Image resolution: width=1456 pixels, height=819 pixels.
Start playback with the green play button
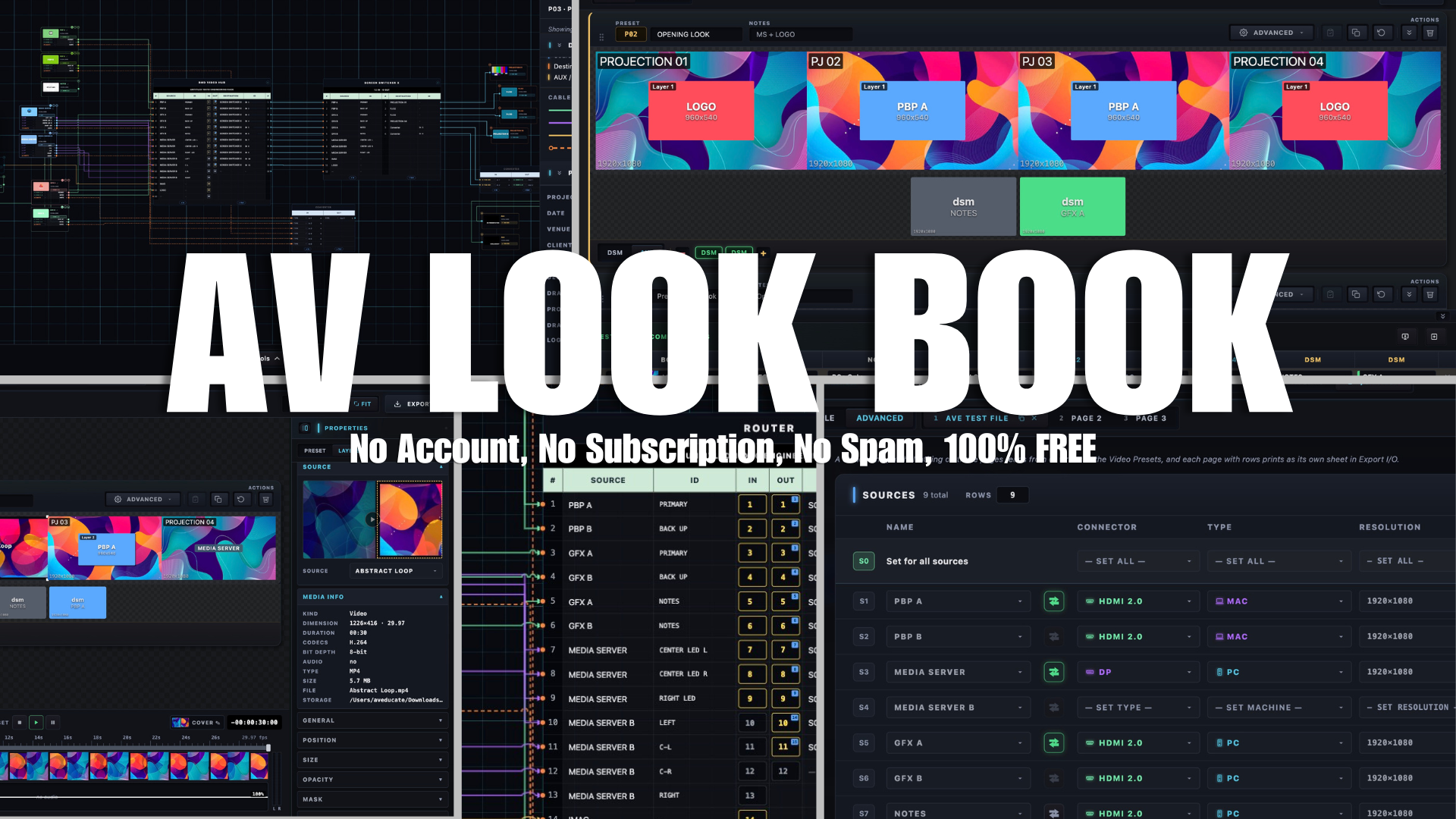pyautogui.click(x=36, y=723)
